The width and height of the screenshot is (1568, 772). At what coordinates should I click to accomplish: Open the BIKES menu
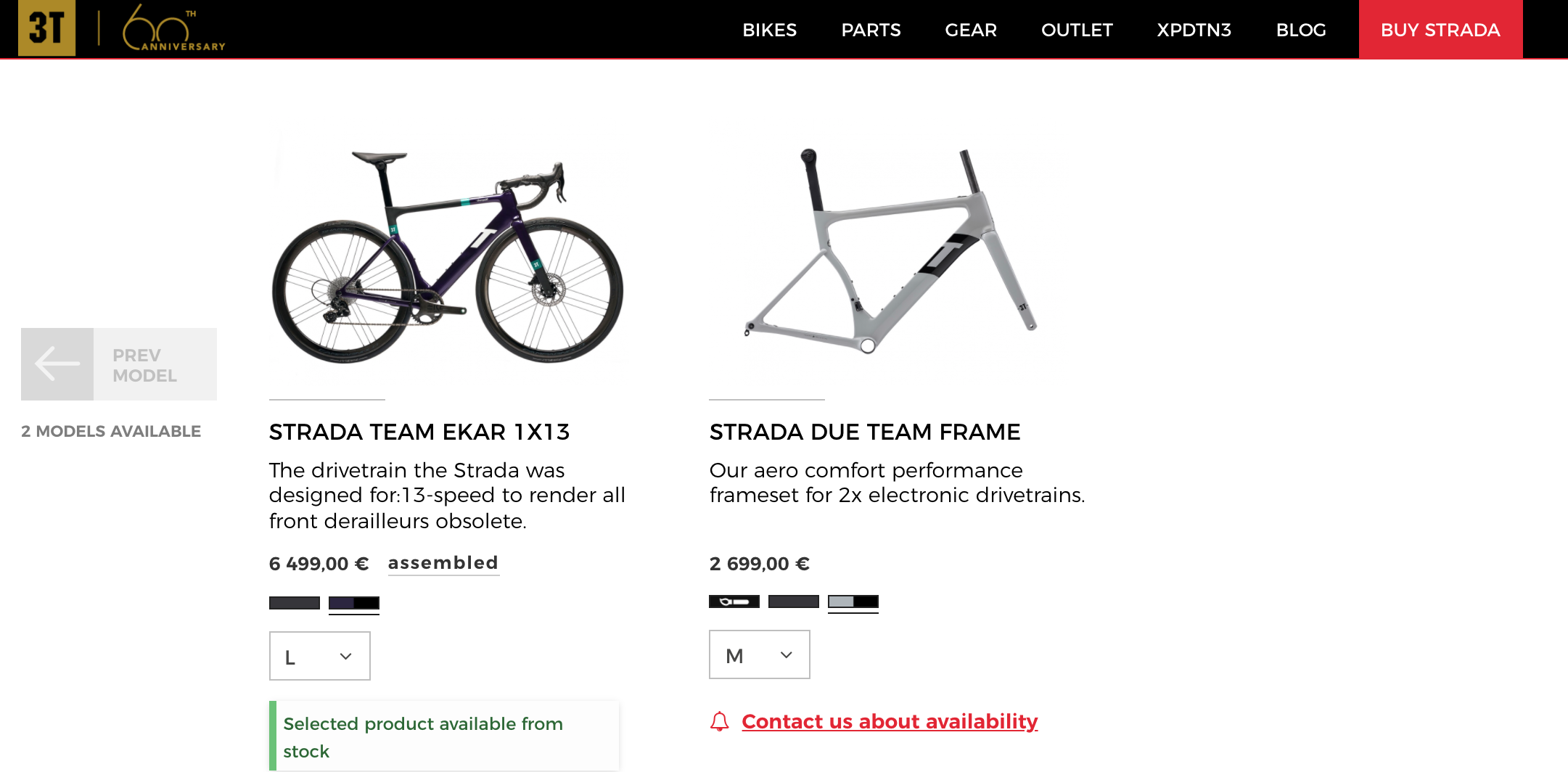[x=769, y=30]
